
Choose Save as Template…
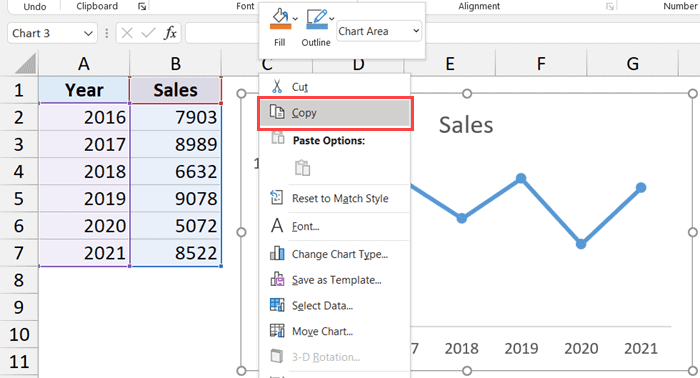[334, 280]
